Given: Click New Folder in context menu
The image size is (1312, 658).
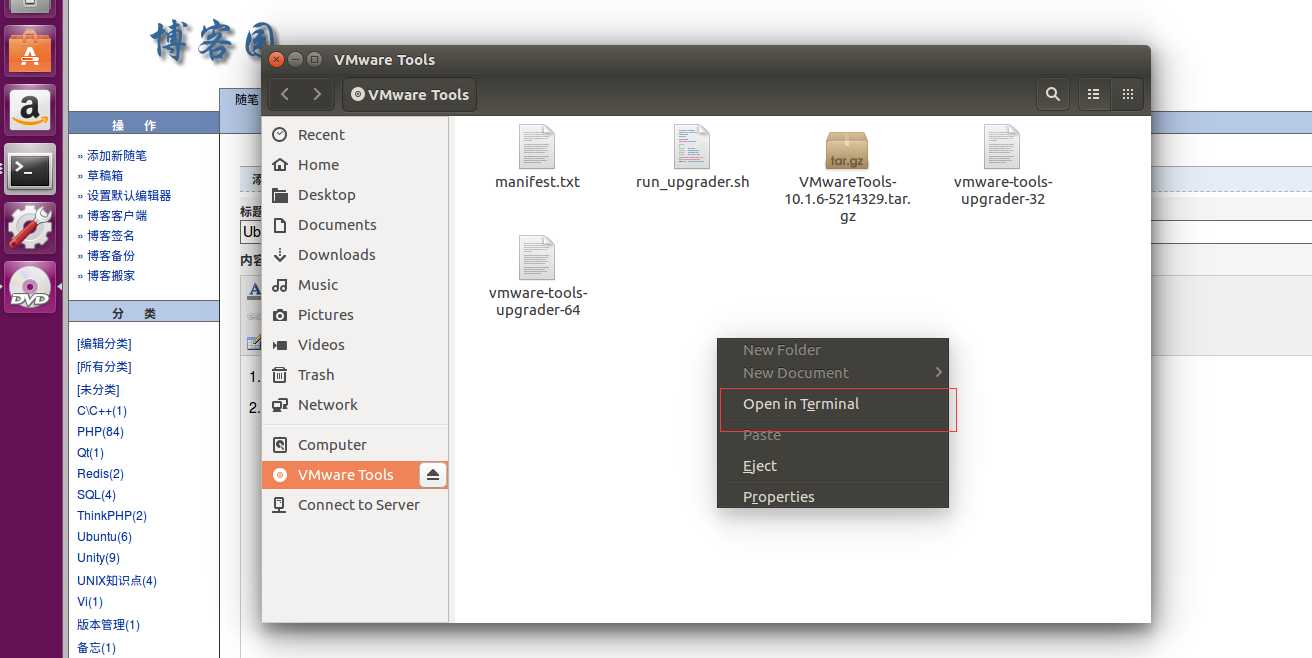Looking at the screenshot, I should [x=832, y=350].
